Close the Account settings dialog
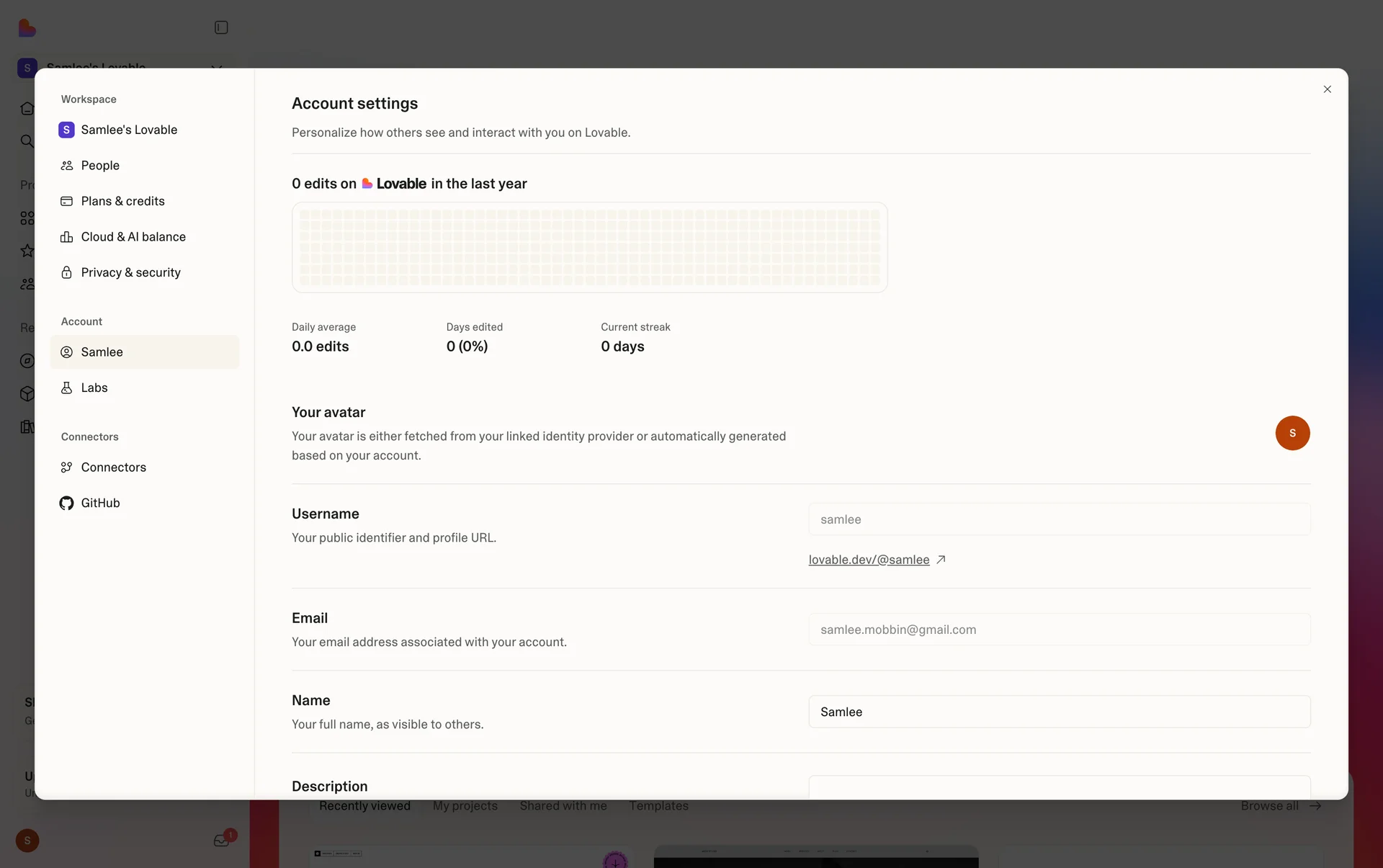This screenshot has height=868, width=1383. click(1327, 89)
